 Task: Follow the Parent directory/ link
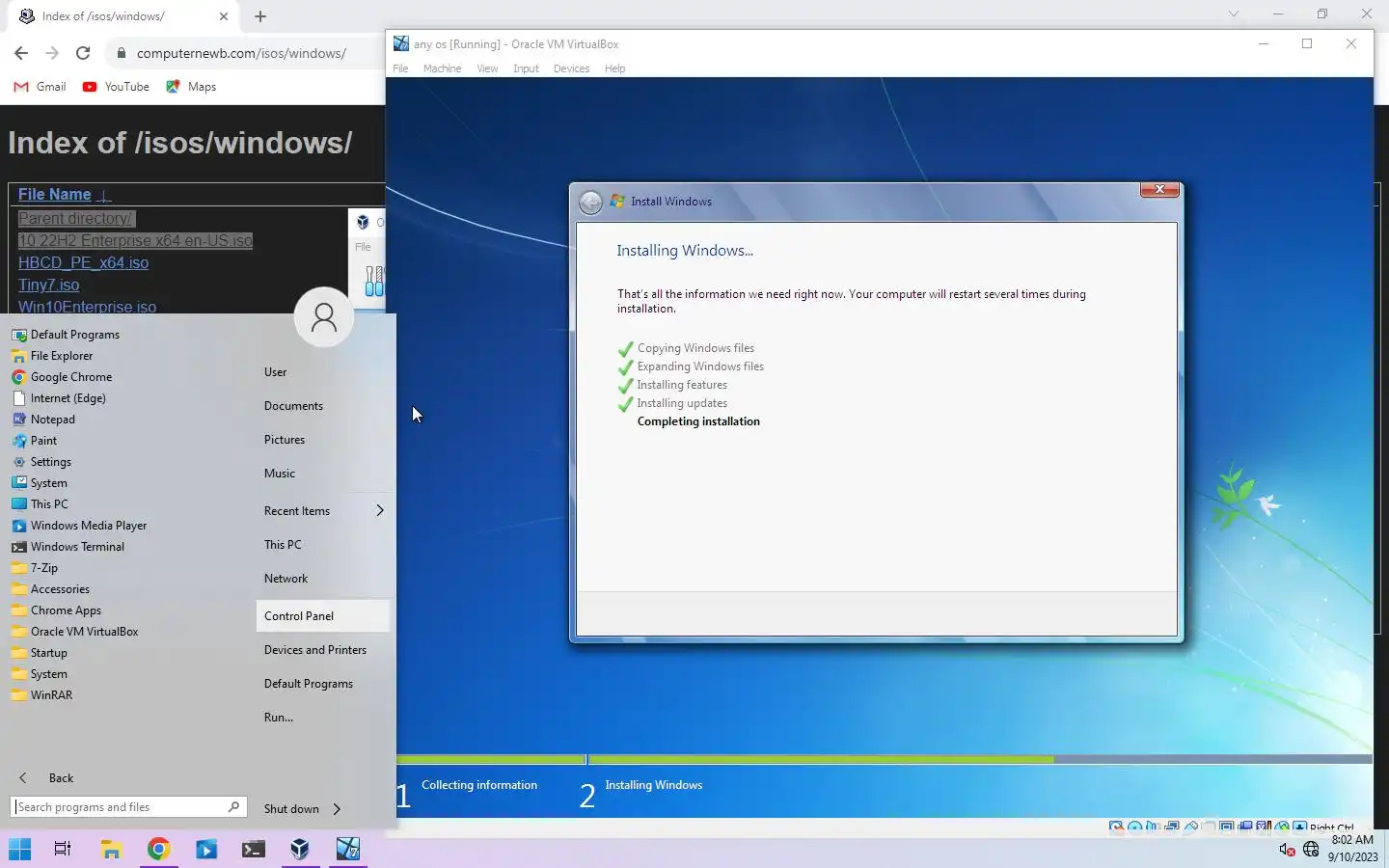(76, 218)
